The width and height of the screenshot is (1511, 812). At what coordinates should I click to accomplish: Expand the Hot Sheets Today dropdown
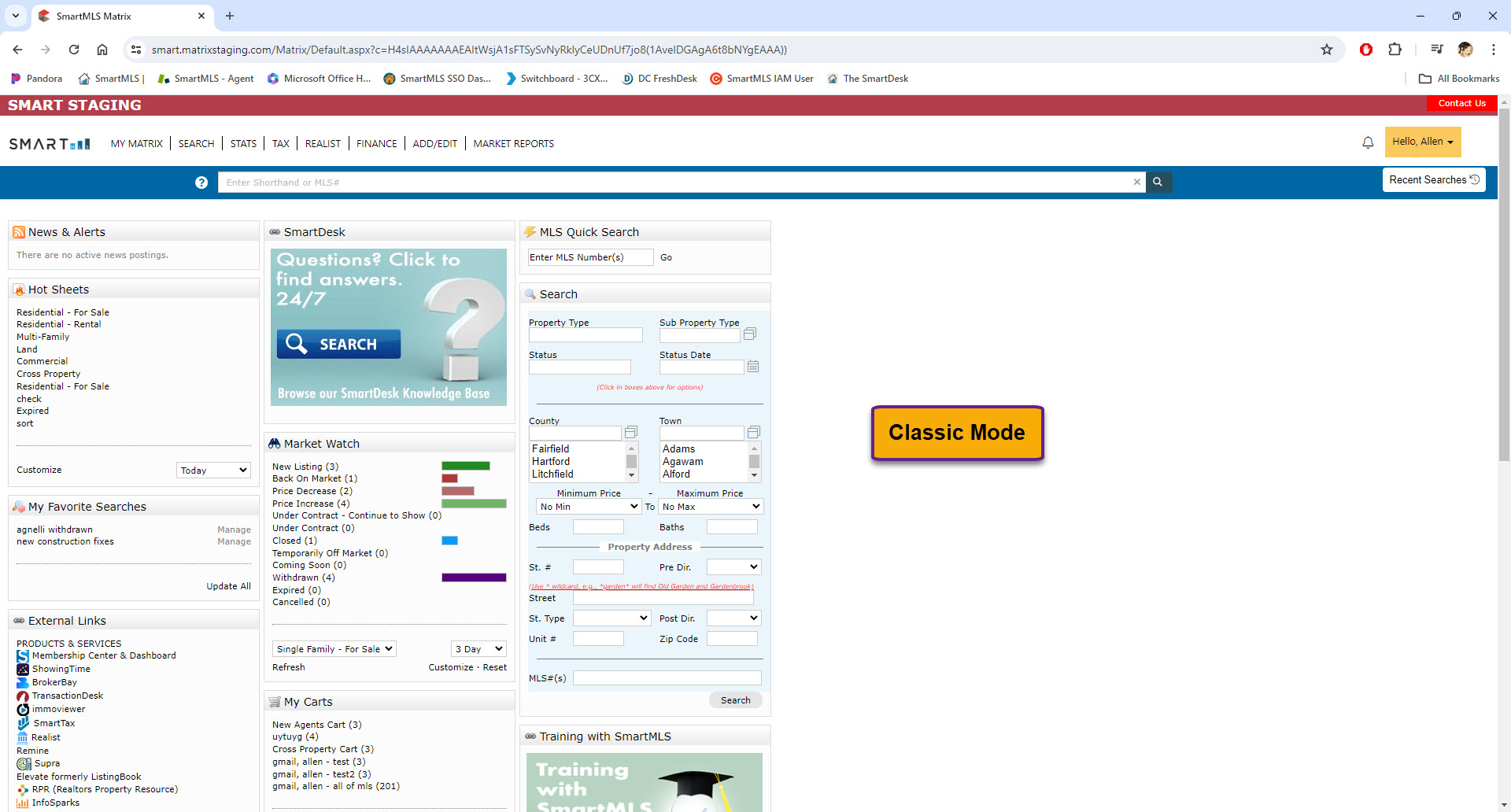[213, 471]
